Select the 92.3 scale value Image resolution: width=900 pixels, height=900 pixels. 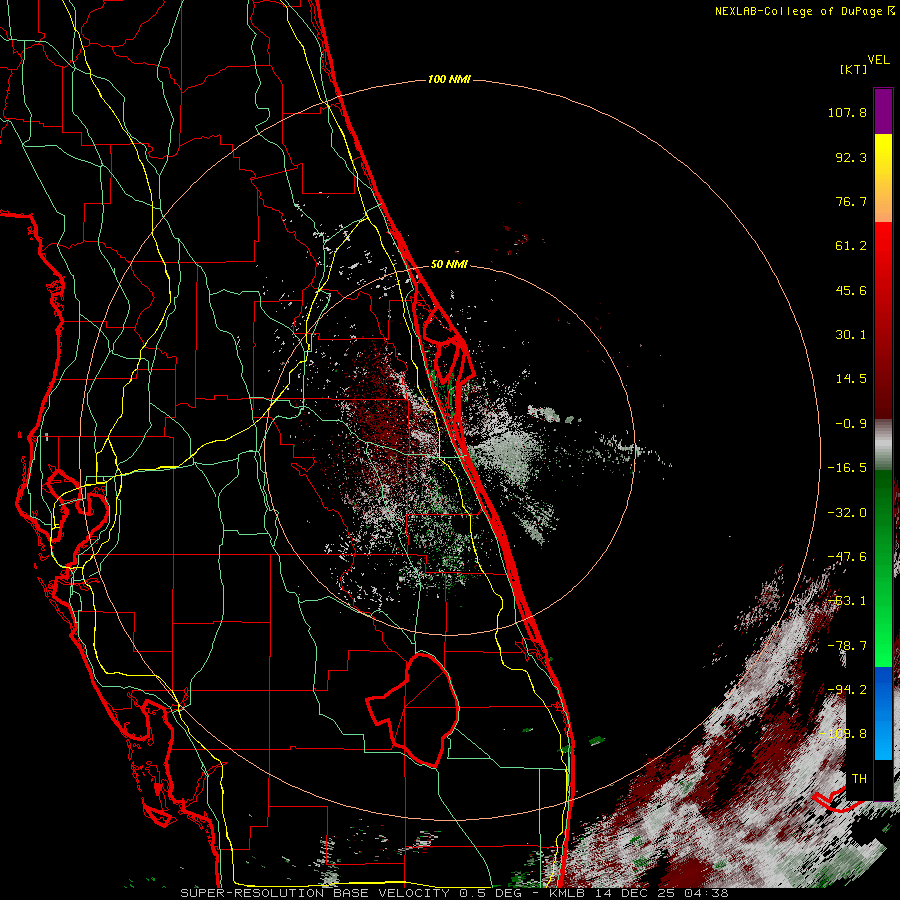(x=851, y=157)
